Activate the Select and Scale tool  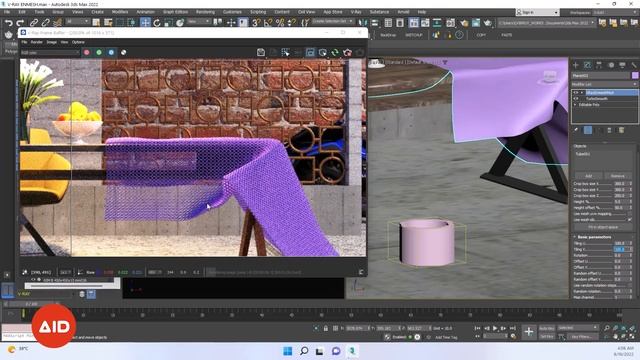coord(168,22)
